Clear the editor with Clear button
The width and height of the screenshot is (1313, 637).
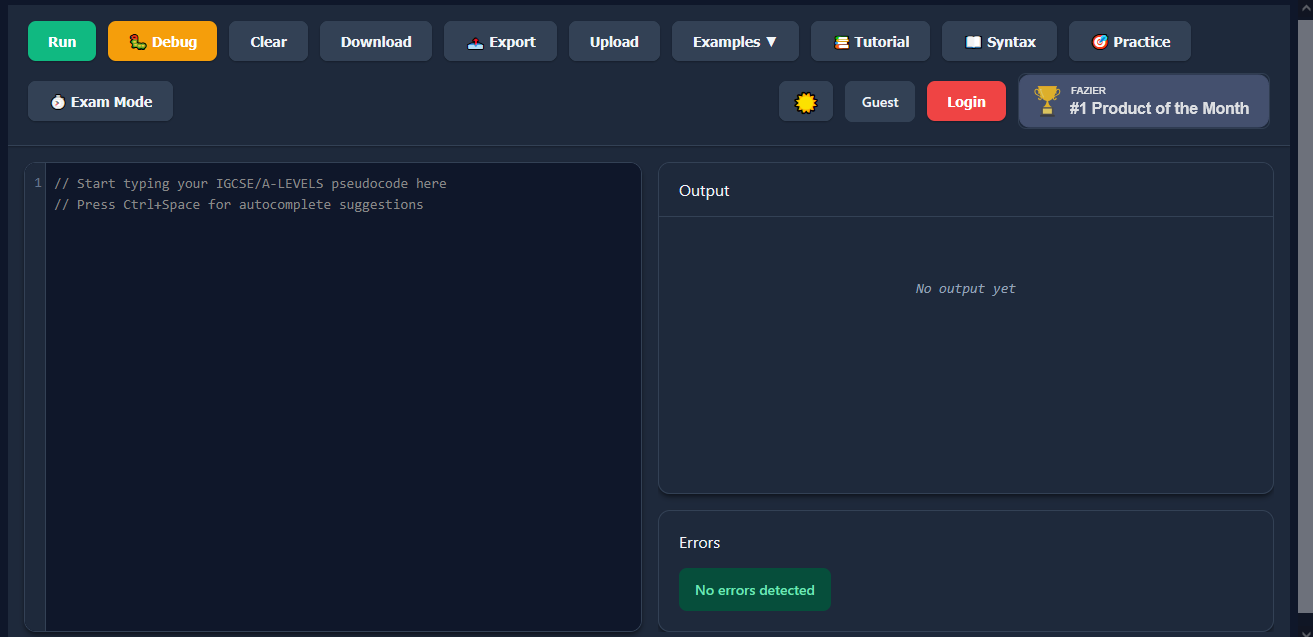click(x=268, y=42)
